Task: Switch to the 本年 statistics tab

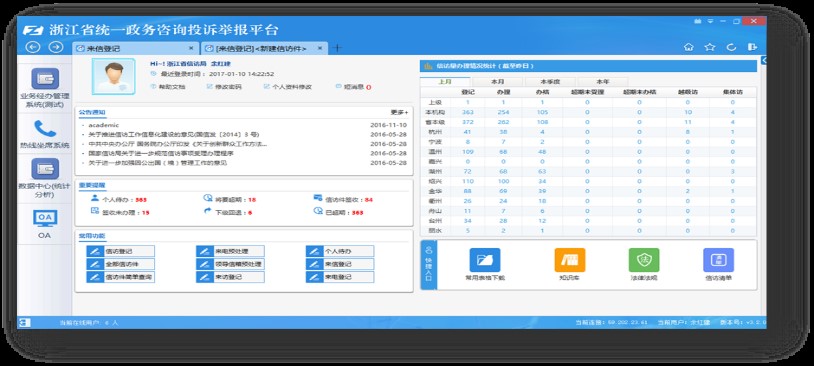Action: [603, 82]
